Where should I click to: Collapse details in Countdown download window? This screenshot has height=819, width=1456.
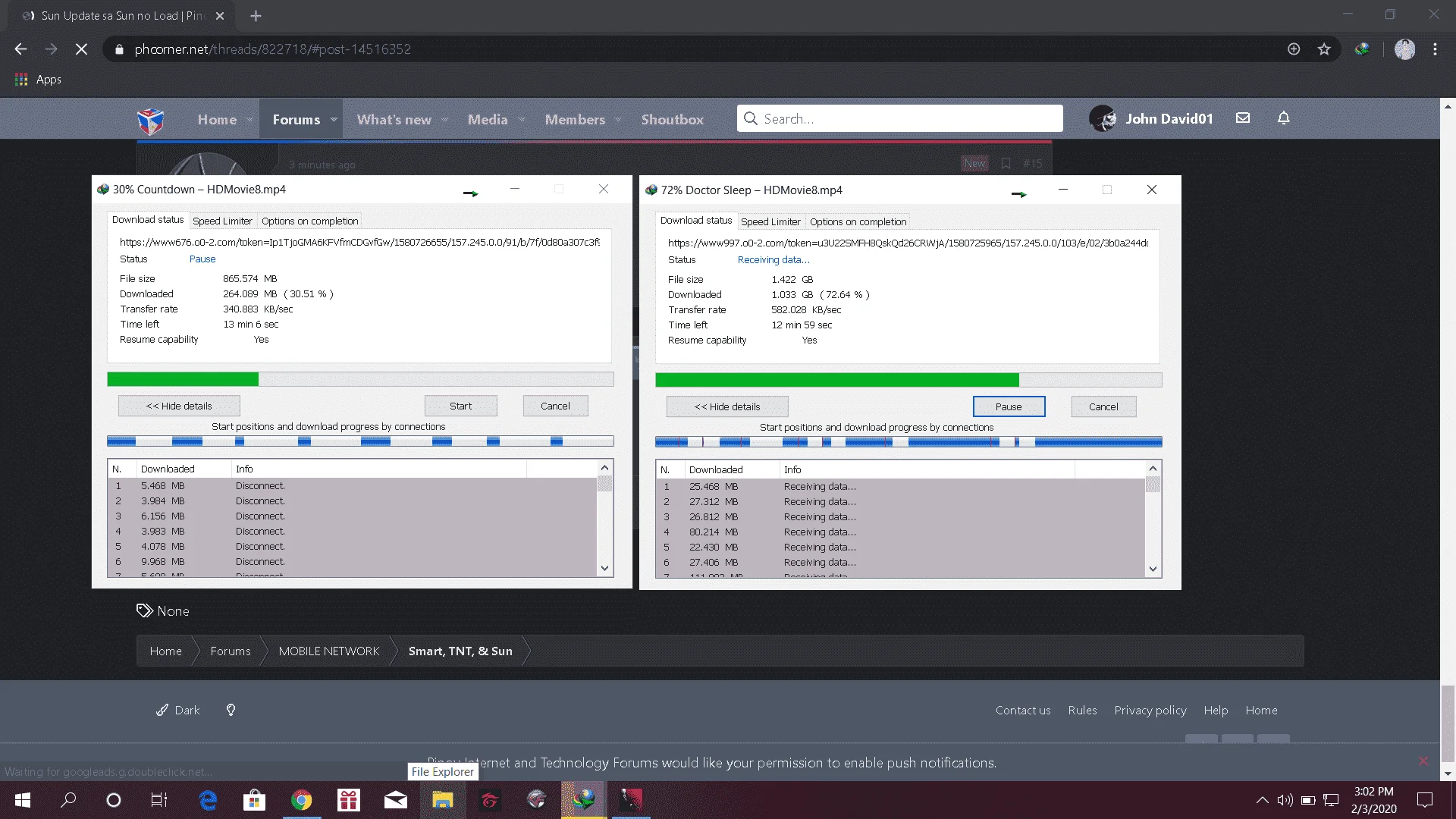[179, 406]
